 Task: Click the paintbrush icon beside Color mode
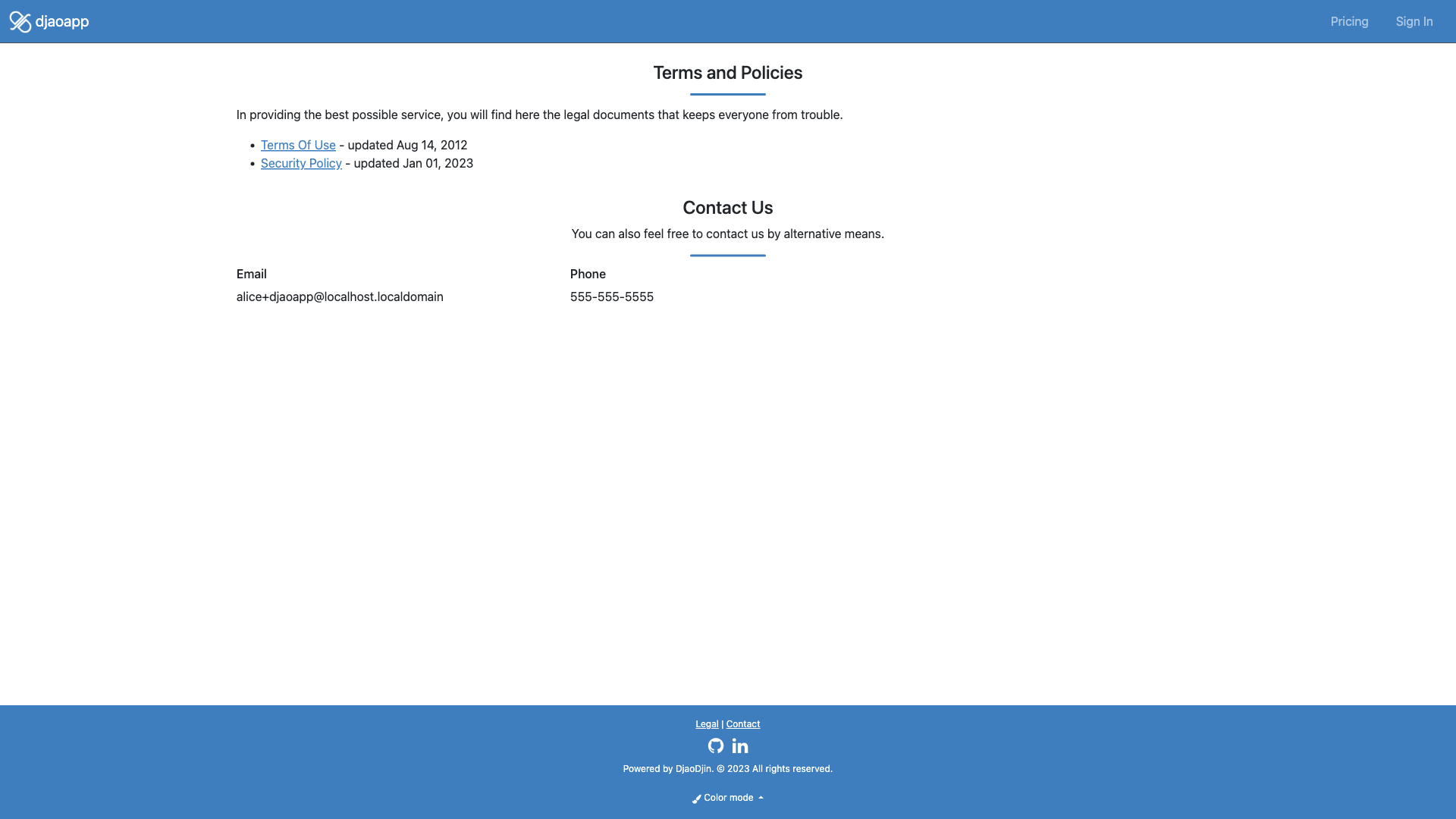696,799
